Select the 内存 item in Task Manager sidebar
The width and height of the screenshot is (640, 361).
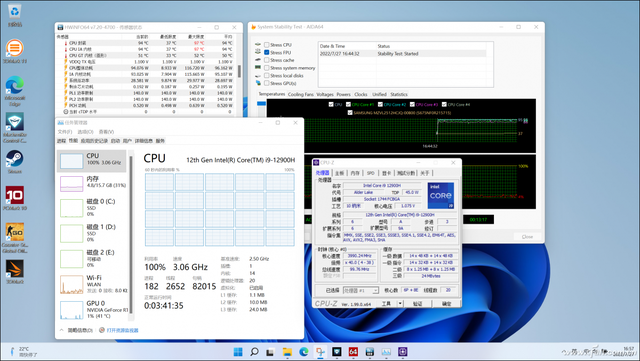coord(93,182)
